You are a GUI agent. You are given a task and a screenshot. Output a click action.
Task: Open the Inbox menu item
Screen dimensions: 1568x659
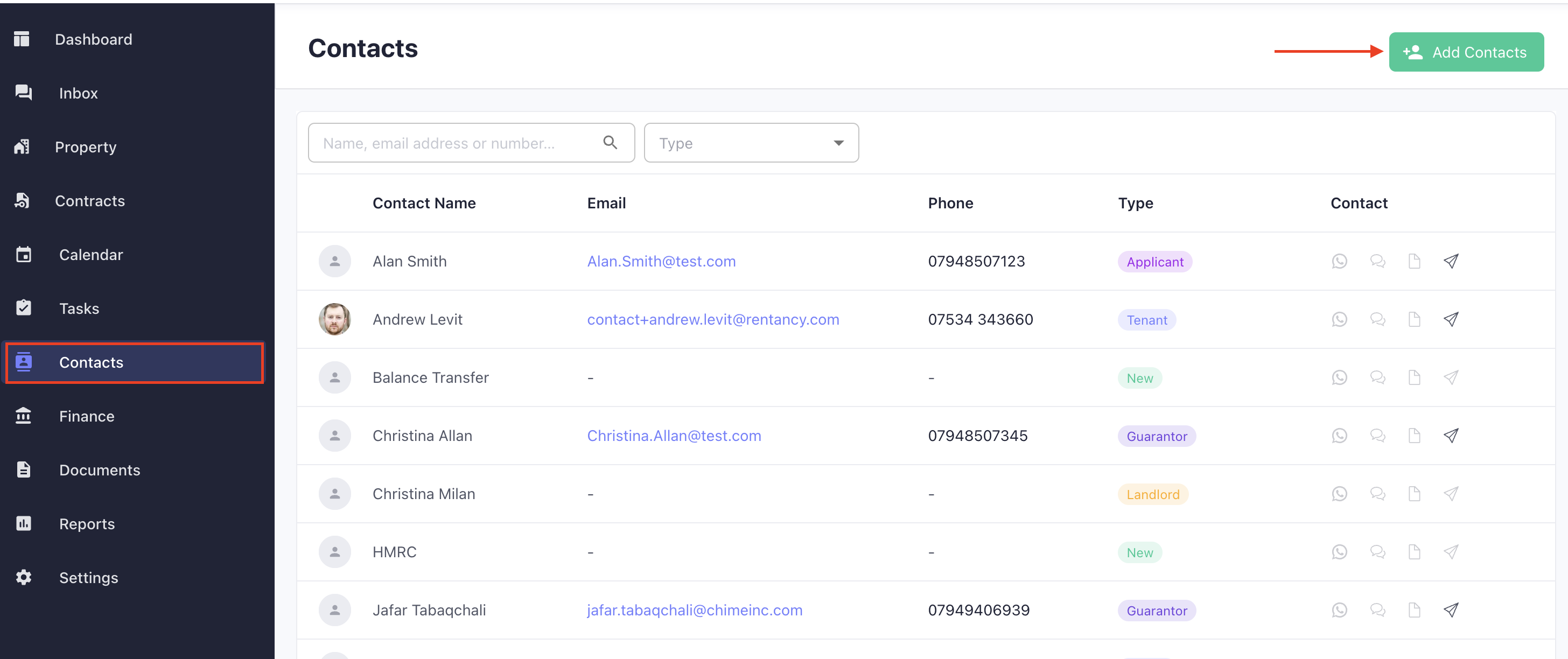click(x=78, y=93)
